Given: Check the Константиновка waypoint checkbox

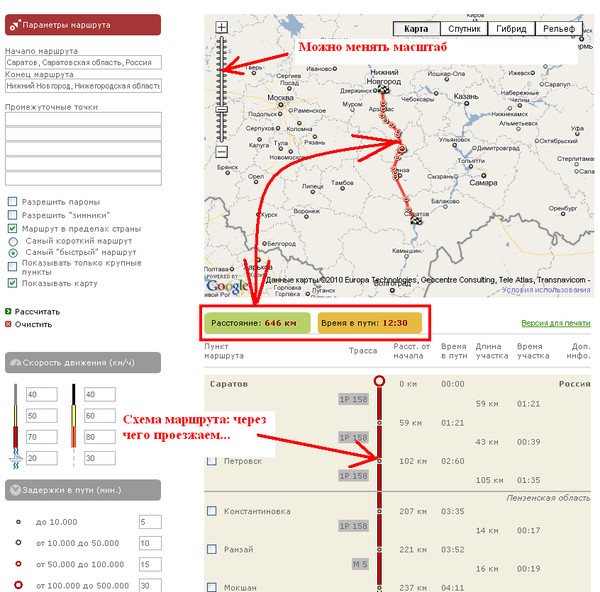Looking at the screenshot, I should (x=212, y=511).
